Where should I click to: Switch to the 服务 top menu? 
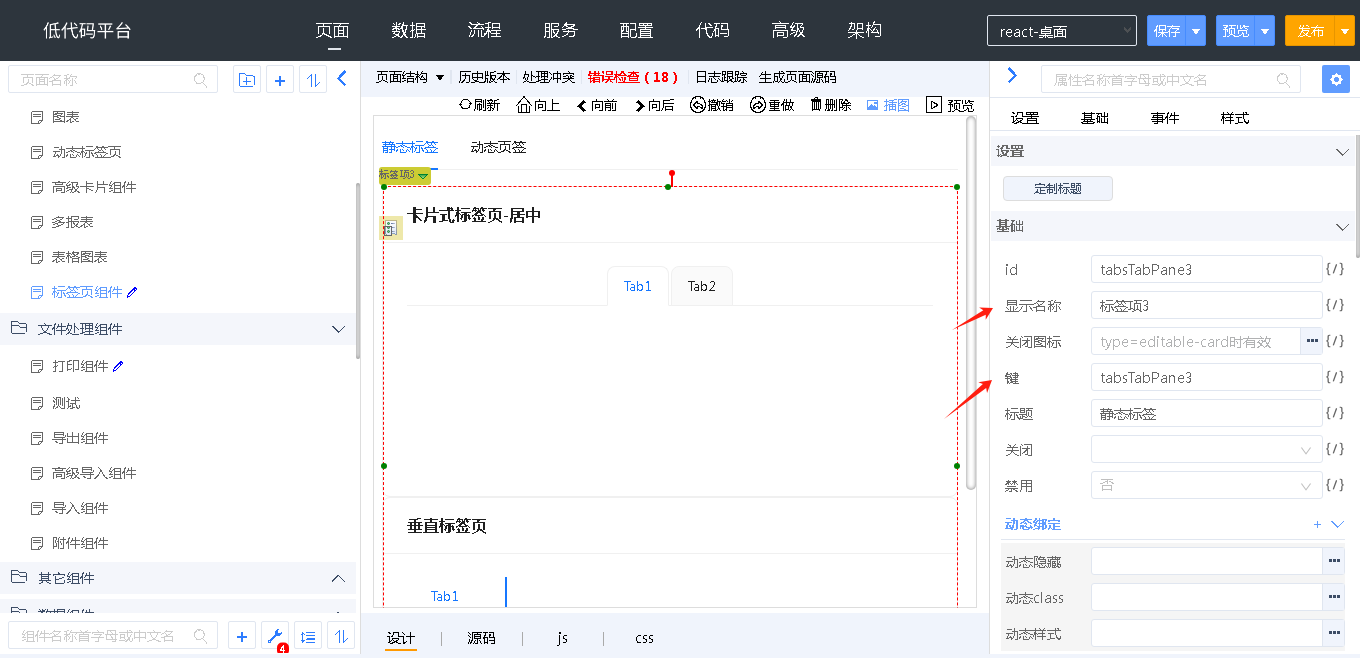pyautogui.click(x=561, y=30)
